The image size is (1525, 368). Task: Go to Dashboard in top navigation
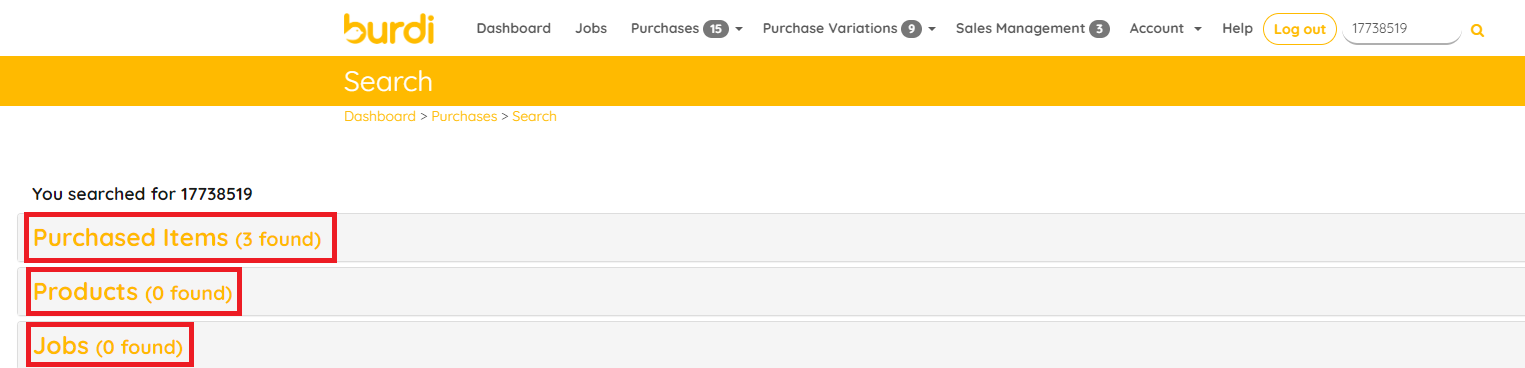pyautogui.click(x=513, y=29)
